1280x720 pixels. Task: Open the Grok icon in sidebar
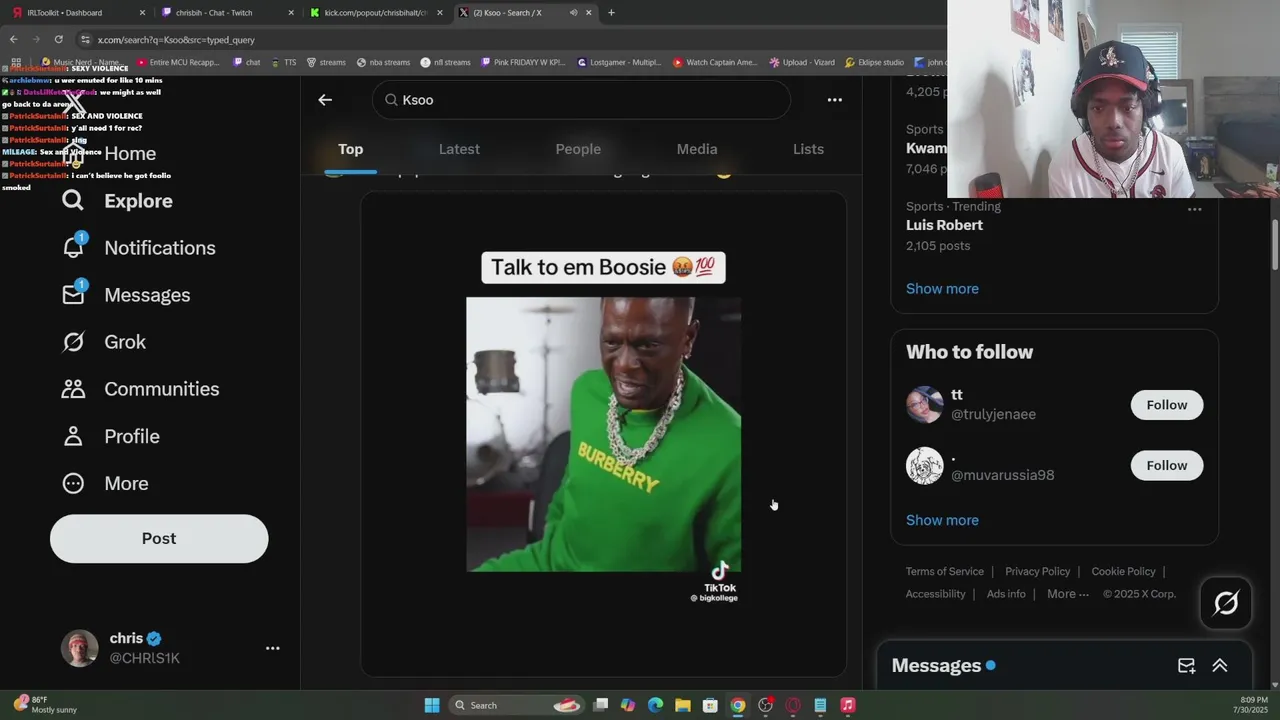73,342
